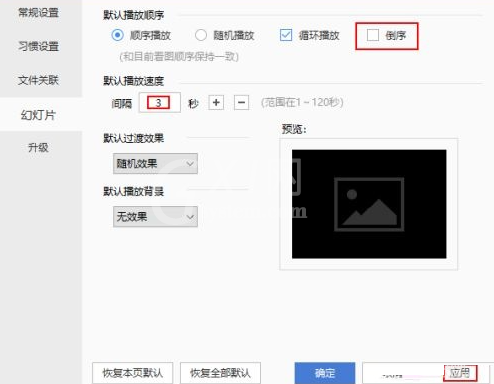Open the 文件关联 tab
This screenshot has width=494, height=384.
[38, 80]
